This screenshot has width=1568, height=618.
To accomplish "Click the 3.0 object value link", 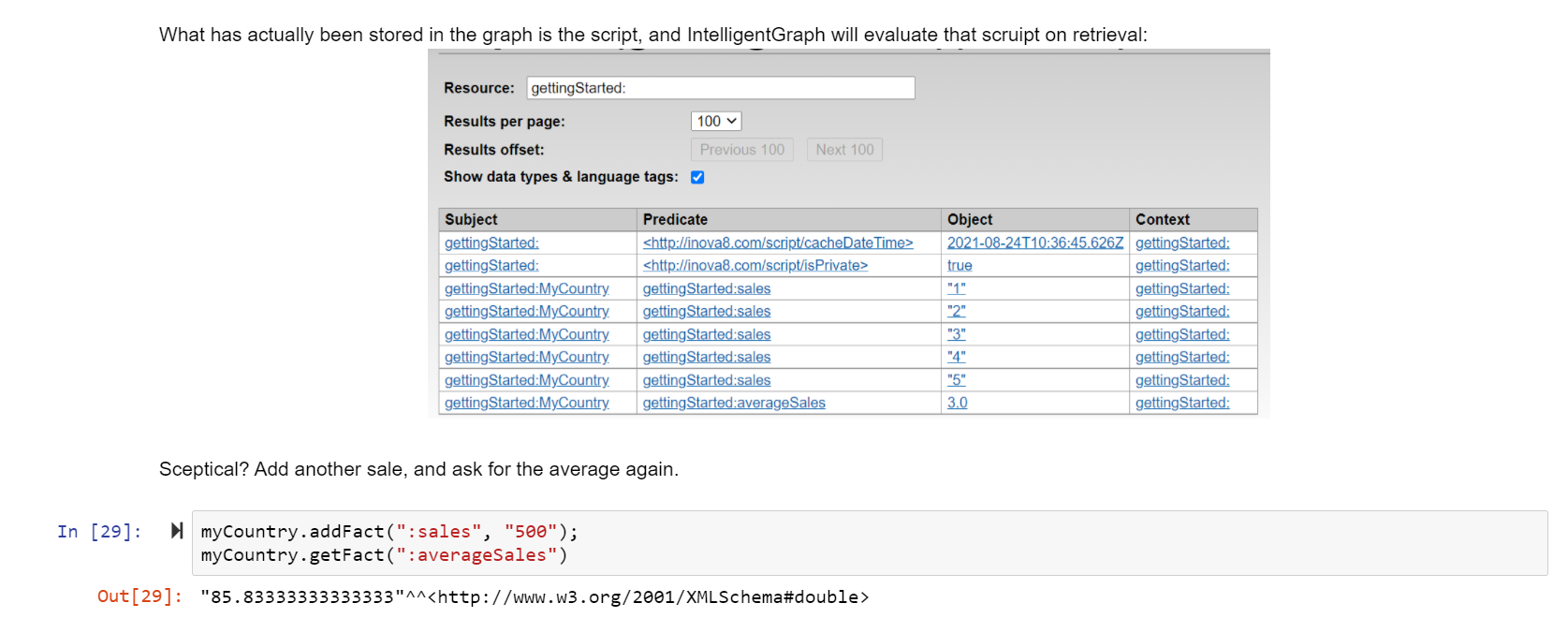I will 957,403.
